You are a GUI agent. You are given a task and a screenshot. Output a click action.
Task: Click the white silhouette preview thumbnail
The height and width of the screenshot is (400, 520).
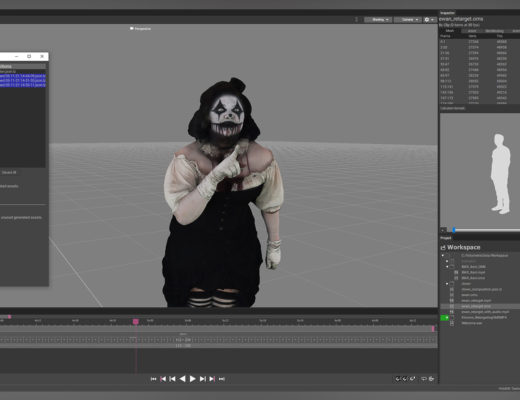tap(500, 174)
